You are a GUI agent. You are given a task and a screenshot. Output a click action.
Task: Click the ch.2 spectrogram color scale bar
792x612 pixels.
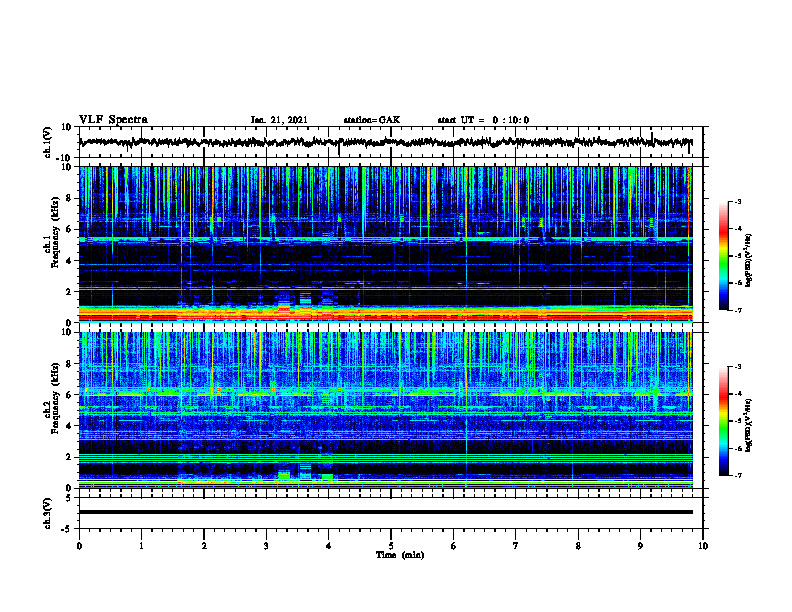pos(723,421)
